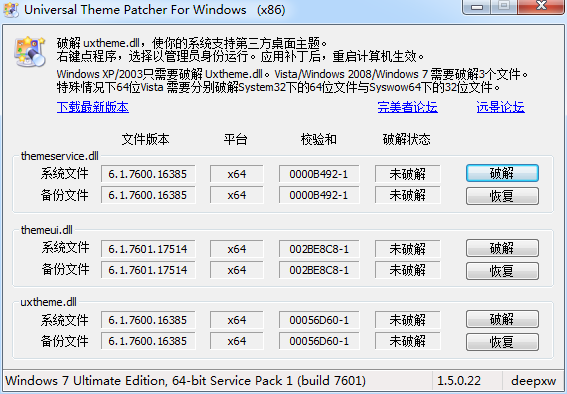Viewport: 567px width, 394px height.
Task: Click 系统文件 label under uxtheme.dll
Action: 64,320
